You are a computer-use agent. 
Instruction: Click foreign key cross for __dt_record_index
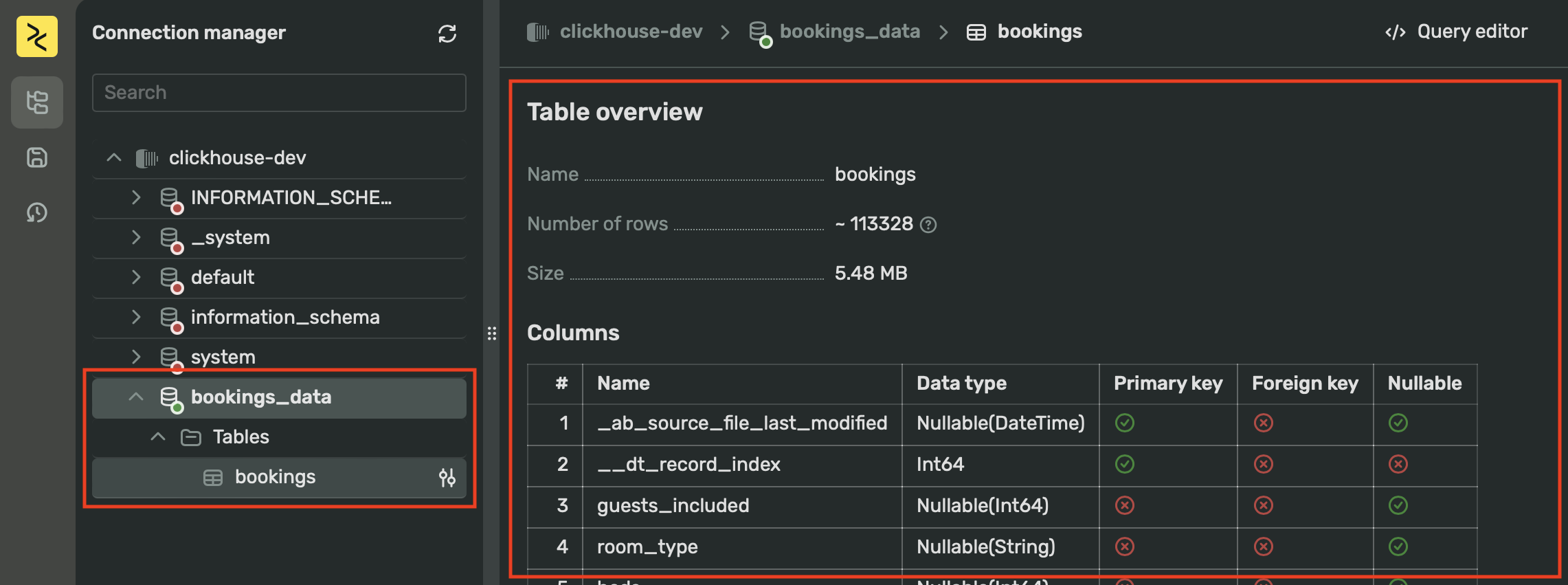tap(1264, 464)
